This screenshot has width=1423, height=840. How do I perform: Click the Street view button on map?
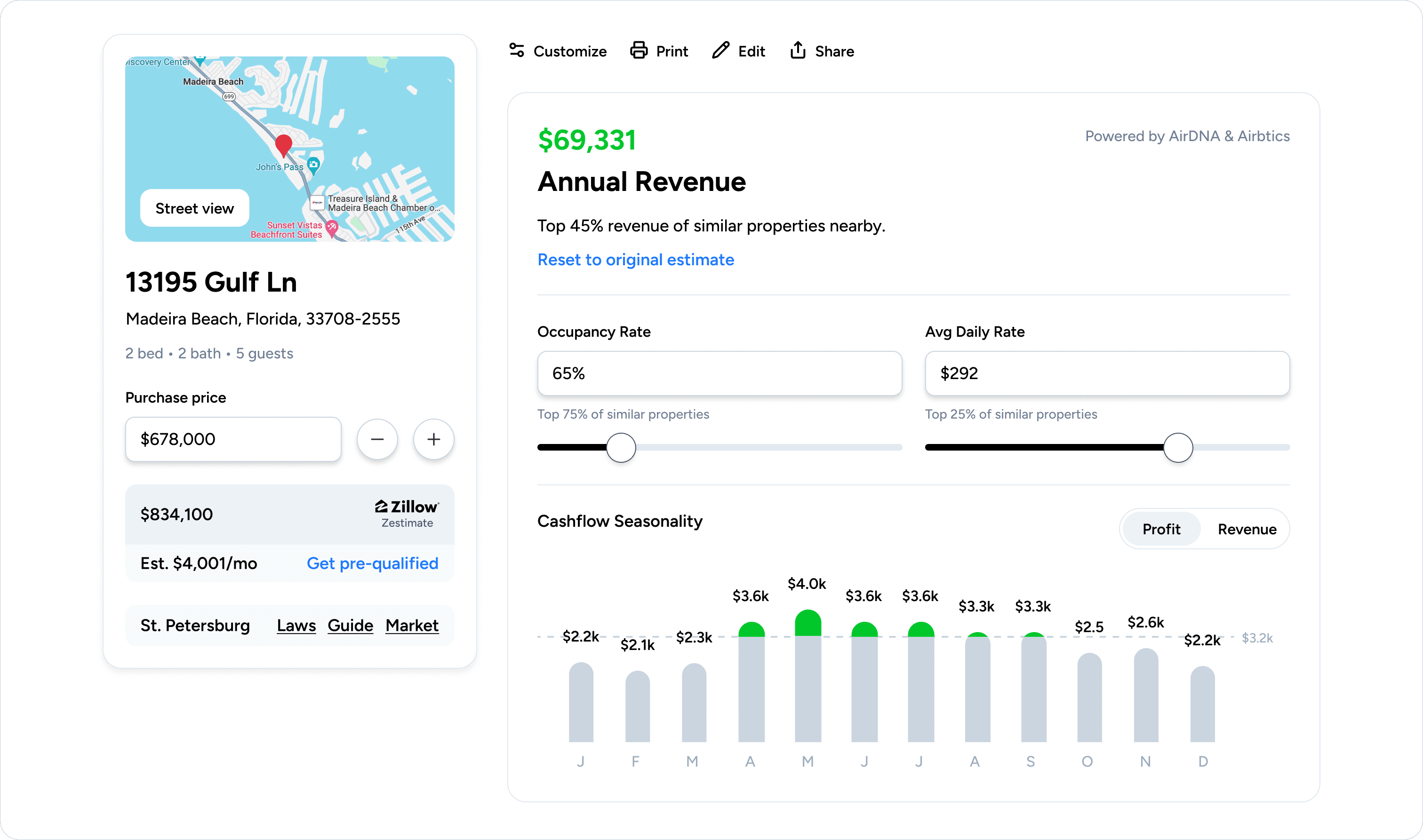(x=194, y=209)
